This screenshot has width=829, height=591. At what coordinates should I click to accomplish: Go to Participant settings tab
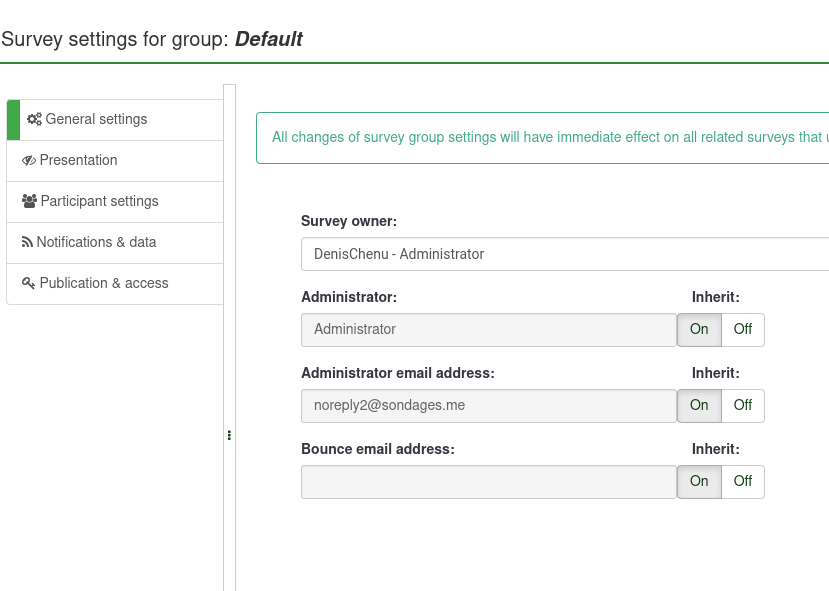99,201
